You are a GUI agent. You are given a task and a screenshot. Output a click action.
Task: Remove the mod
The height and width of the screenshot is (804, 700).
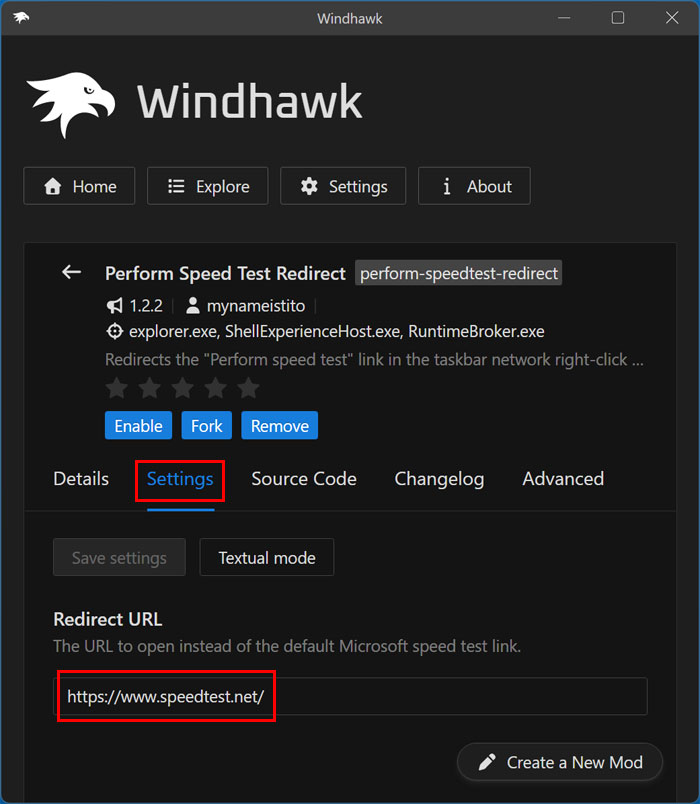coord(279,426)
